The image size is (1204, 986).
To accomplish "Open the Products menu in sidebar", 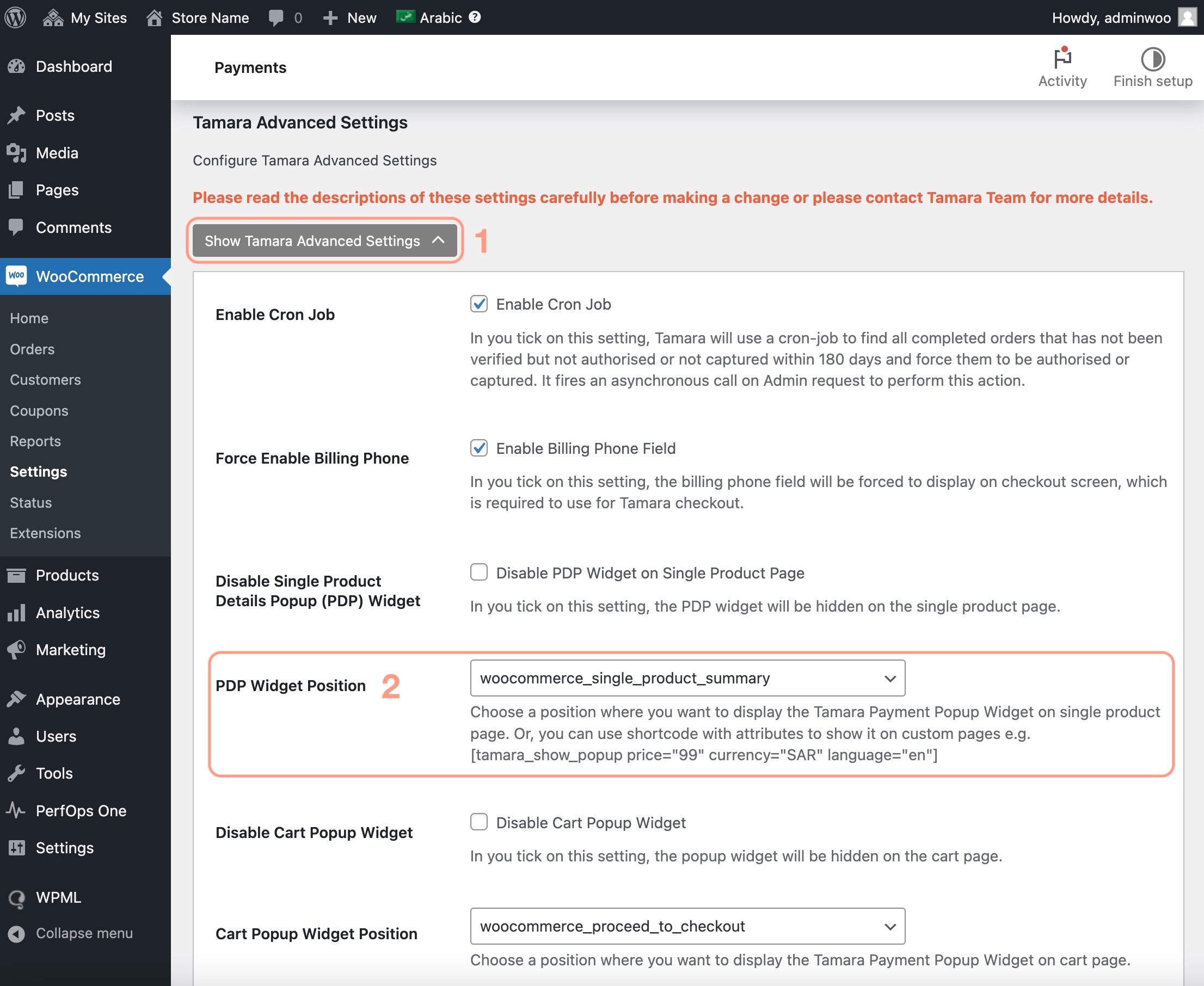I will [67, 575].
